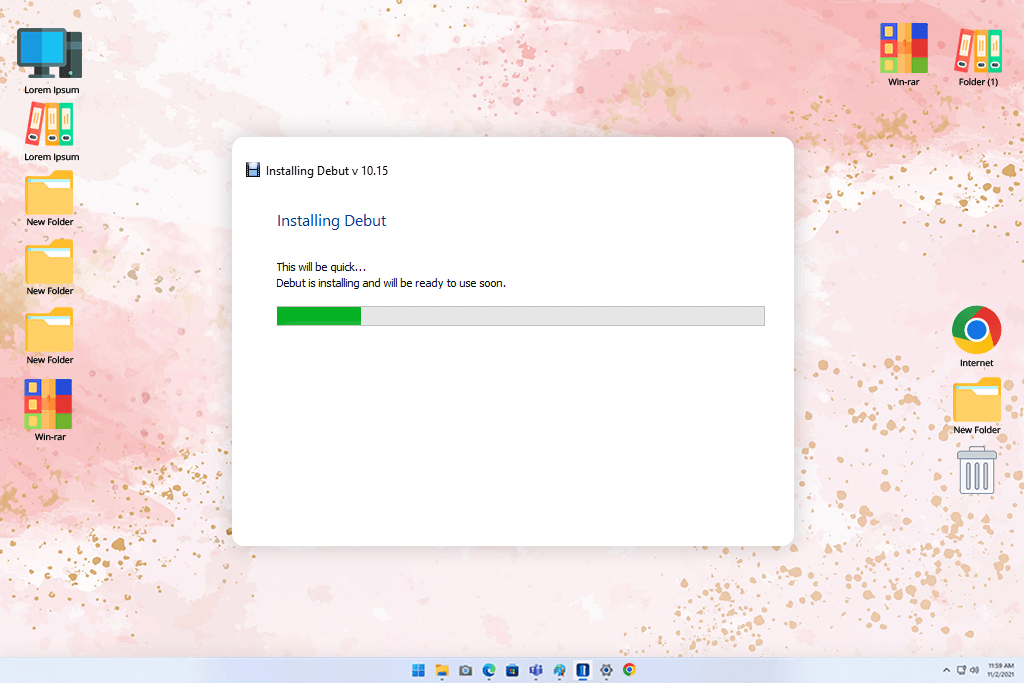The width and height of the screenshot is (1024, 683).
Task: Launch Microsoft Edge from the taskbar
Action: point(489,671)
